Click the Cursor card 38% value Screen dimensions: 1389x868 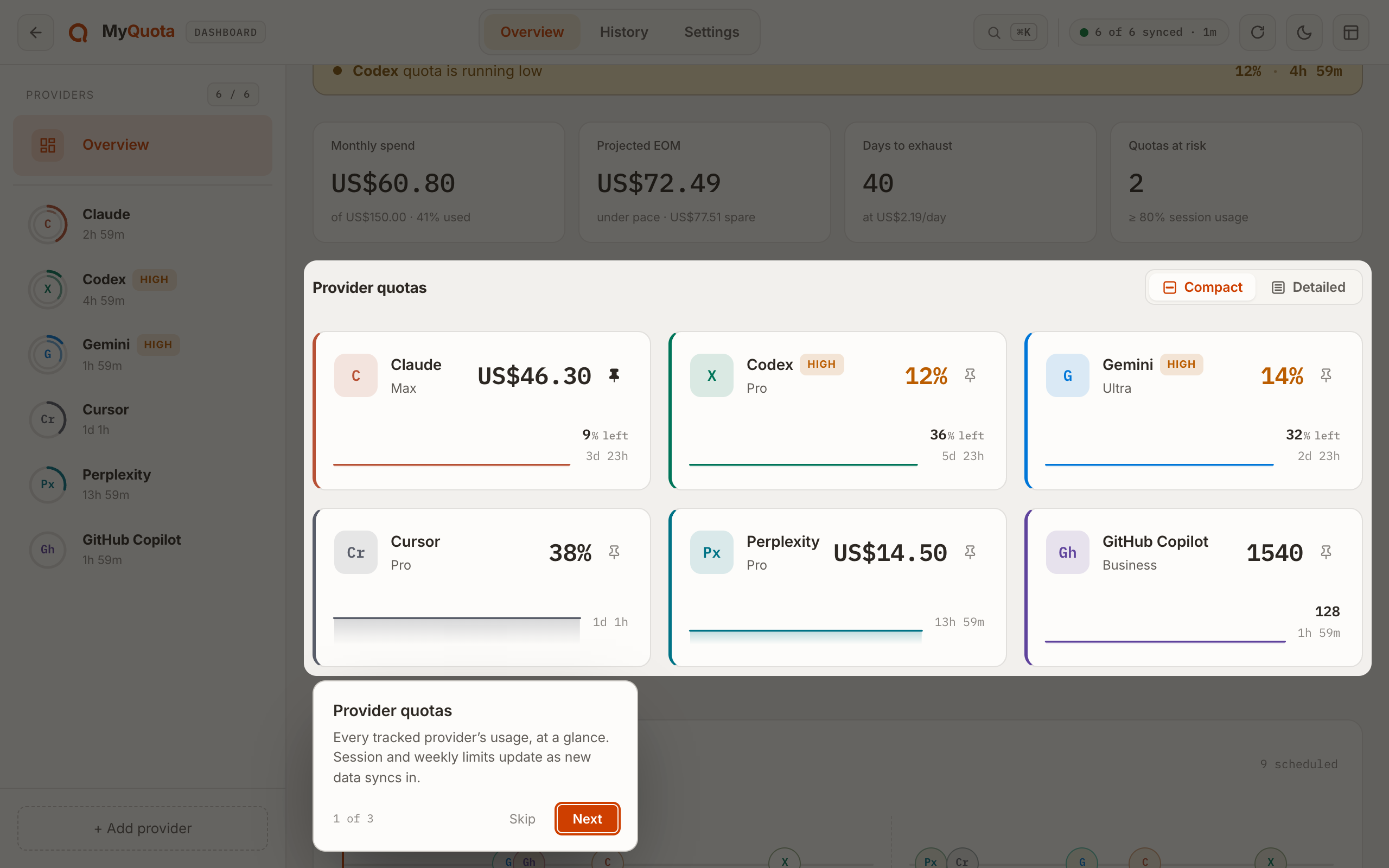coord(570,553)
